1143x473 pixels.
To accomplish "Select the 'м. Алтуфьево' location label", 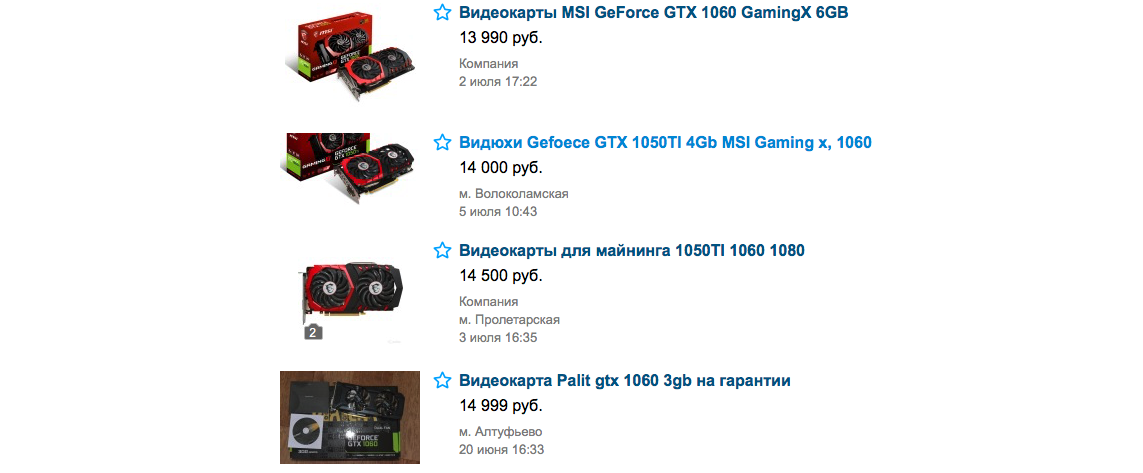I will pyautogui.click(x=501, y=431).
